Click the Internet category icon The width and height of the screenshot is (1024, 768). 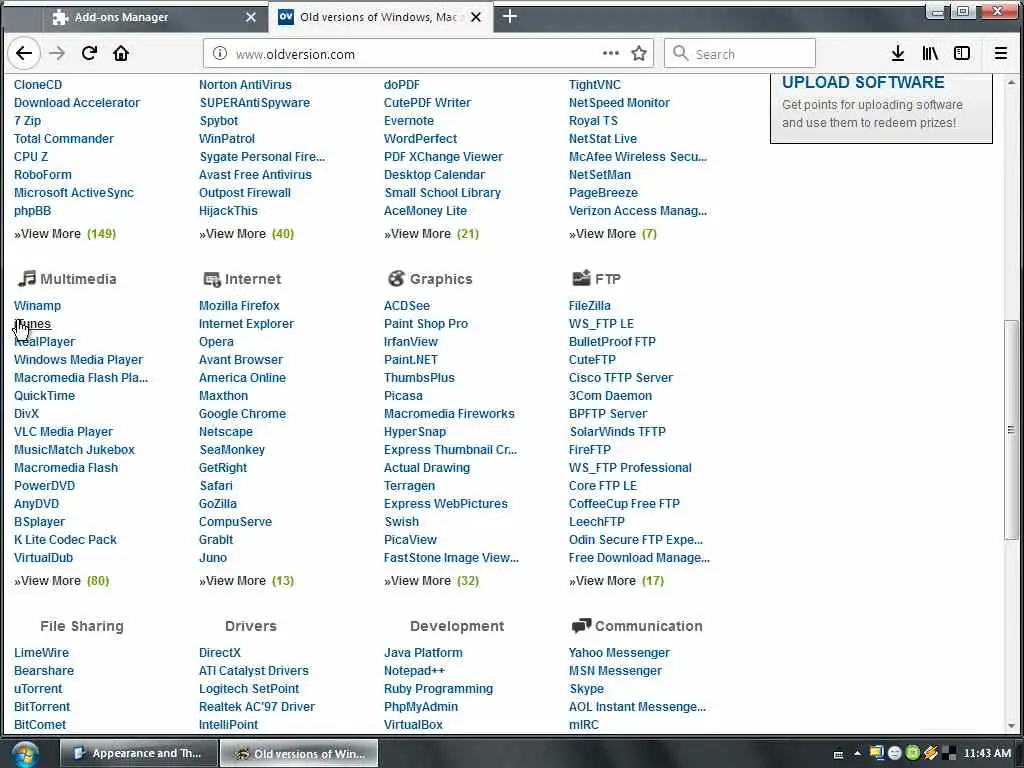212,280
